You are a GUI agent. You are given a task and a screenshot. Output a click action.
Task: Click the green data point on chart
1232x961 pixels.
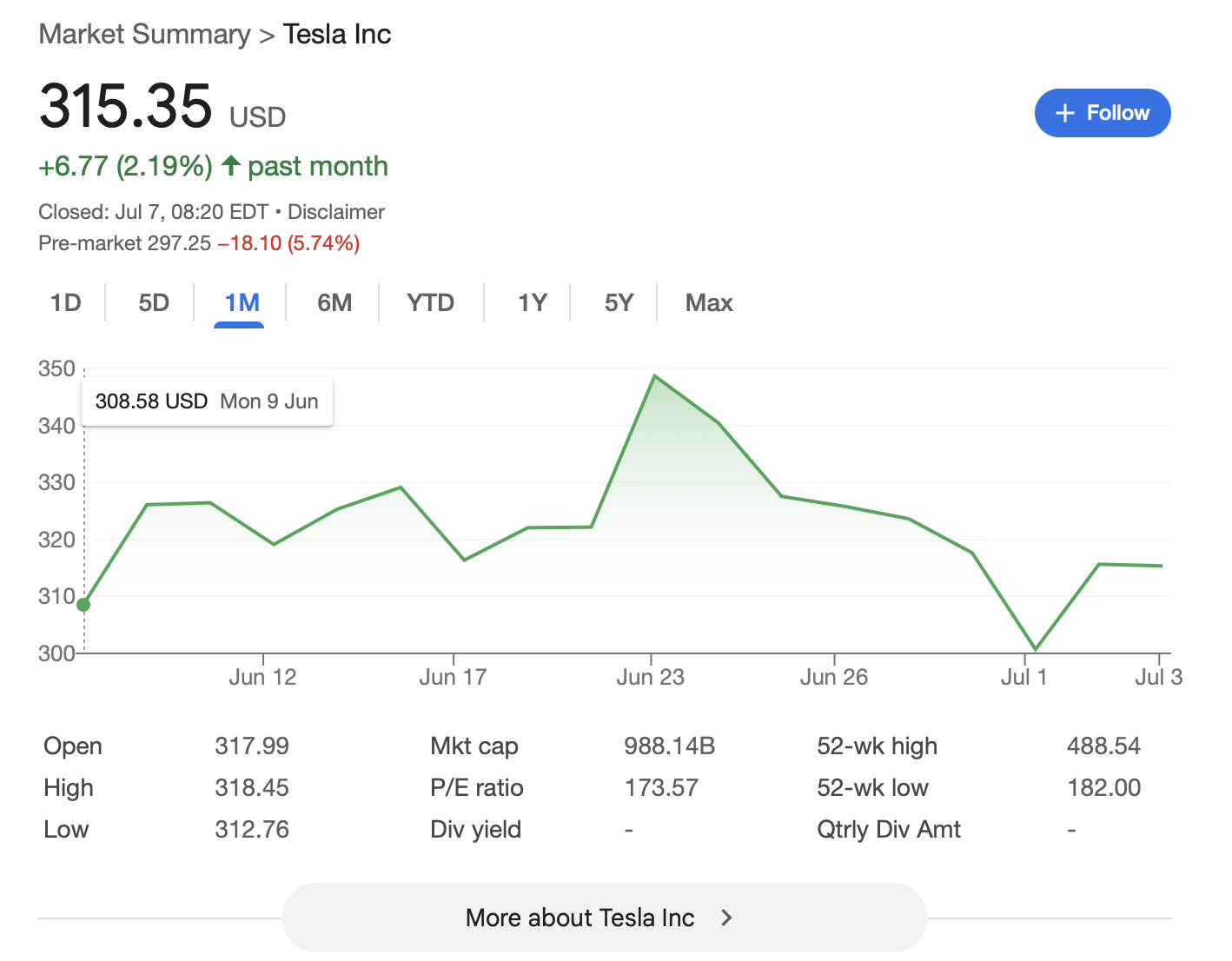tap(83, 605)
